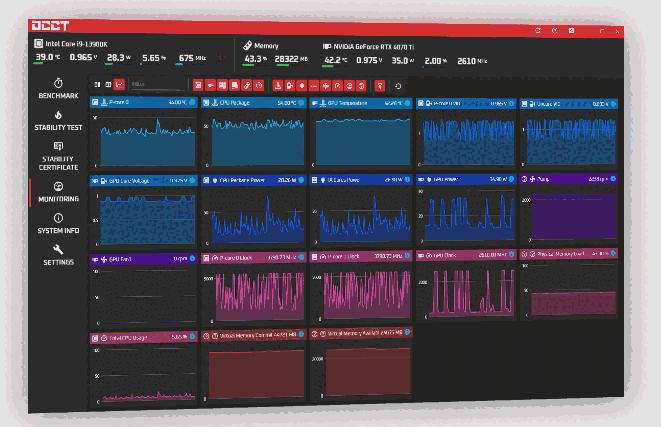The image size is (661, 427).
Task: Click the CPU chip icon beside Intel Core i9-13900K
Action: click(38, 43)
